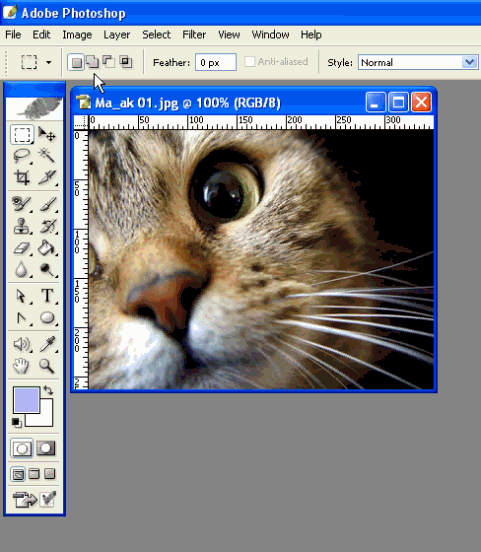The height and width of the screenshot is (552, 481).
Task: Open the Style dropdown showing Normal
Action: tap(418, 63)
